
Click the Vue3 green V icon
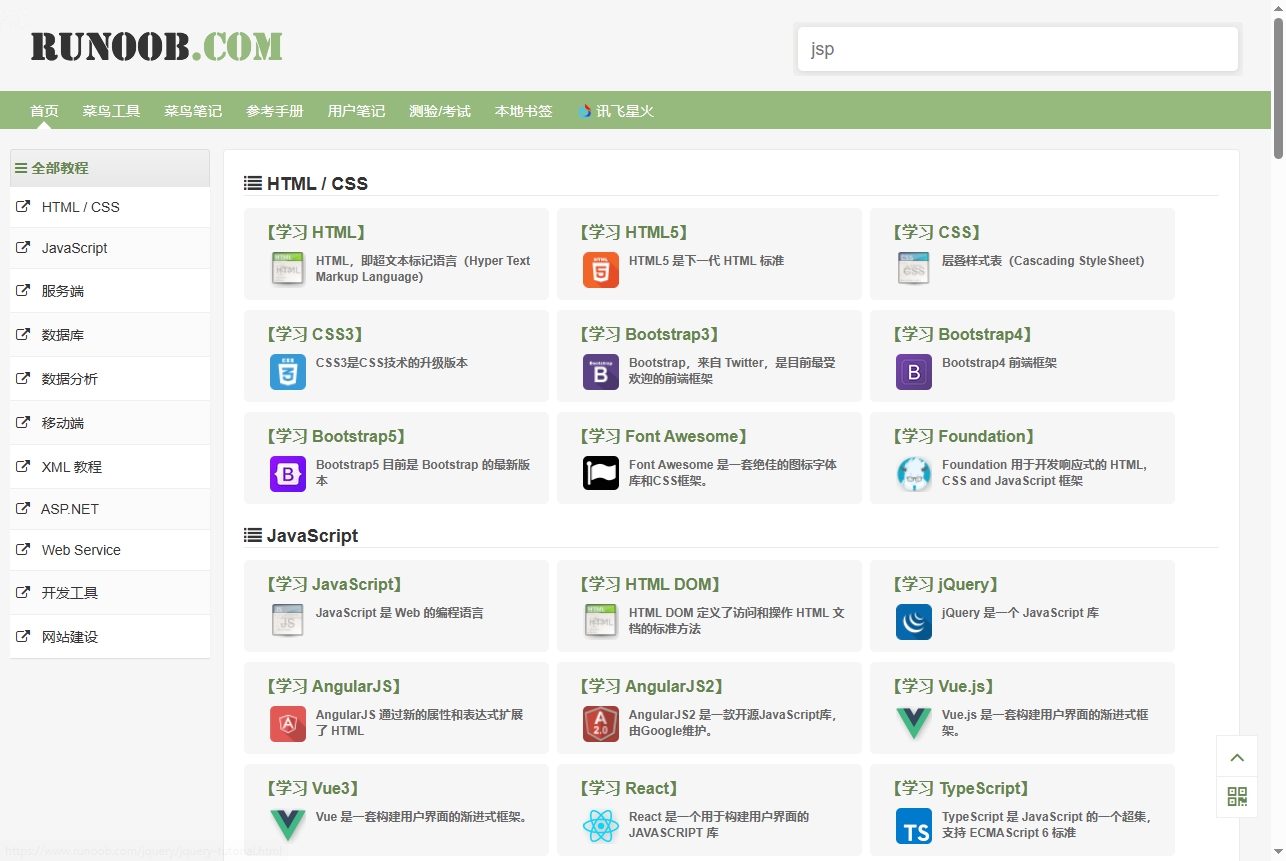pyautogui.click(x=288, y=826)
